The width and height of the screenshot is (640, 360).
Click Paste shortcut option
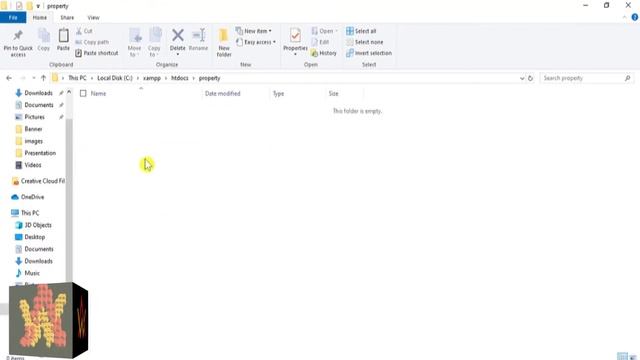pyautogui.click(x=97, y=53)
